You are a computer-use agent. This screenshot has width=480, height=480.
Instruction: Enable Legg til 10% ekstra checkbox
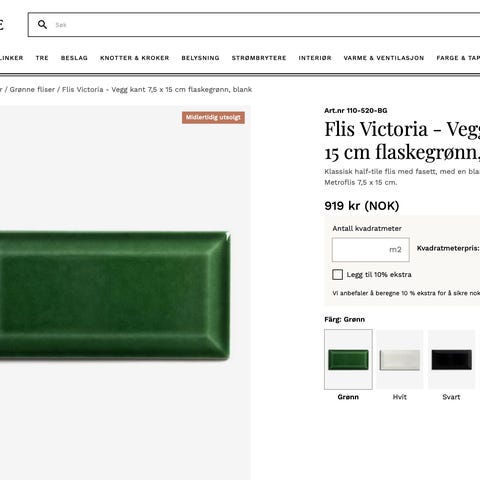coord(337,275)
